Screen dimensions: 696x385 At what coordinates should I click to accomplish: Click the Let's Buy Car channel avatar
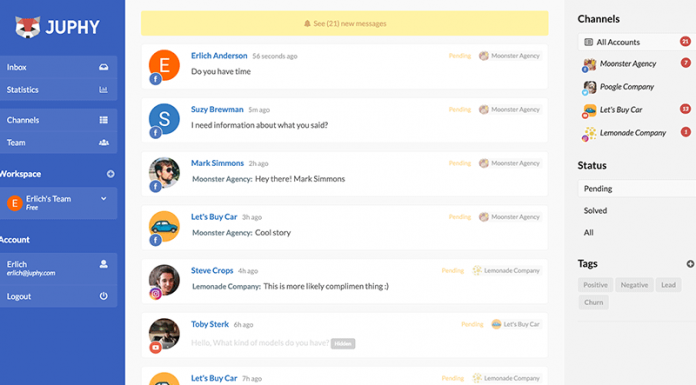tap(589, 110)
